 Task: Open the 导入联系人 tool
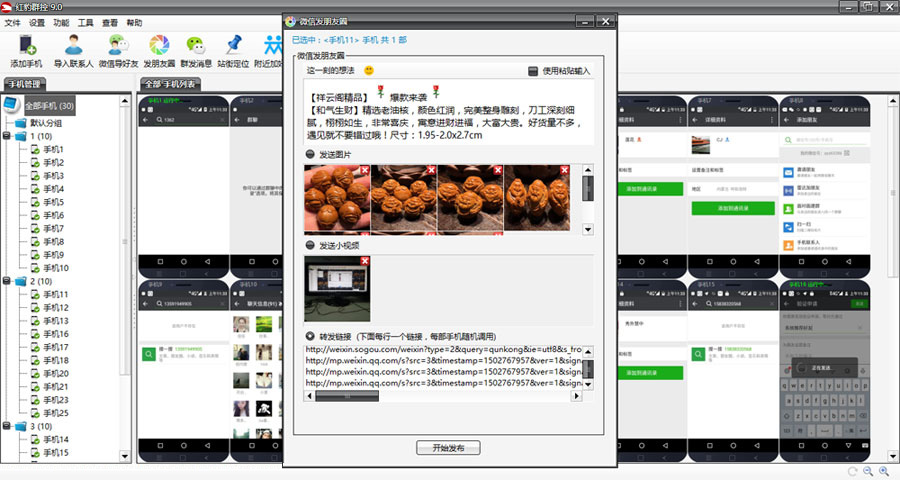pos(73,45)
